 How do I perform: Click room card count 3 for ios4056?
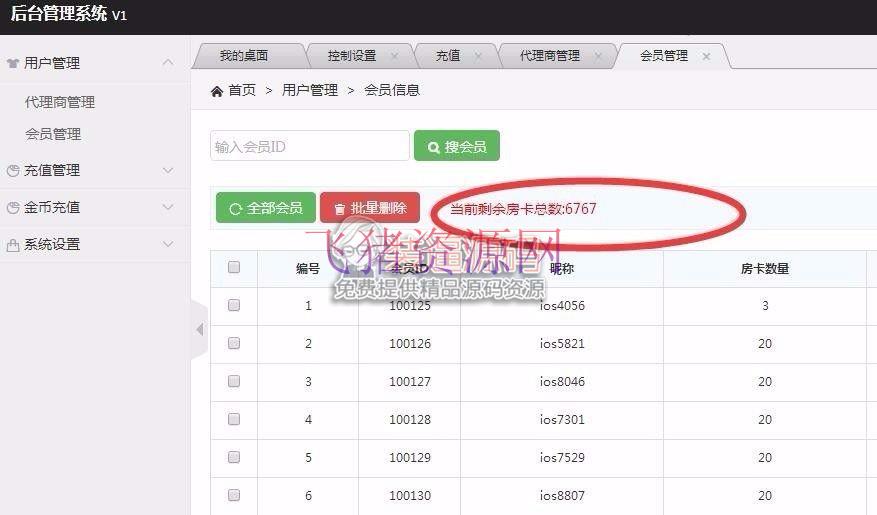[x=765, y=306]
